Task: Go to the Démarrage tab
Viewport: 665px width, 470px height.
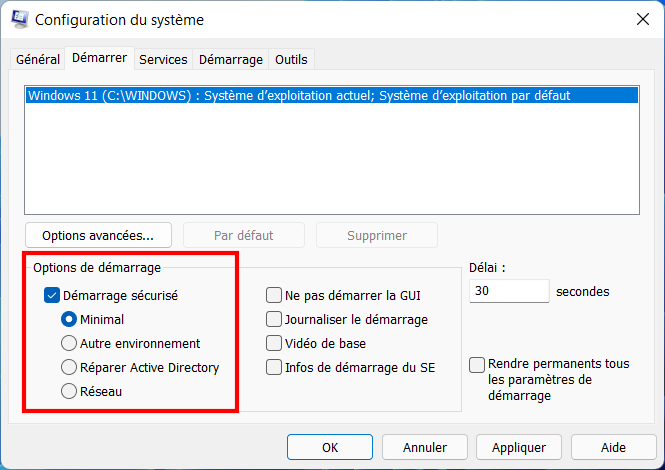Action: pyautogui.click(x=231, y=59)
